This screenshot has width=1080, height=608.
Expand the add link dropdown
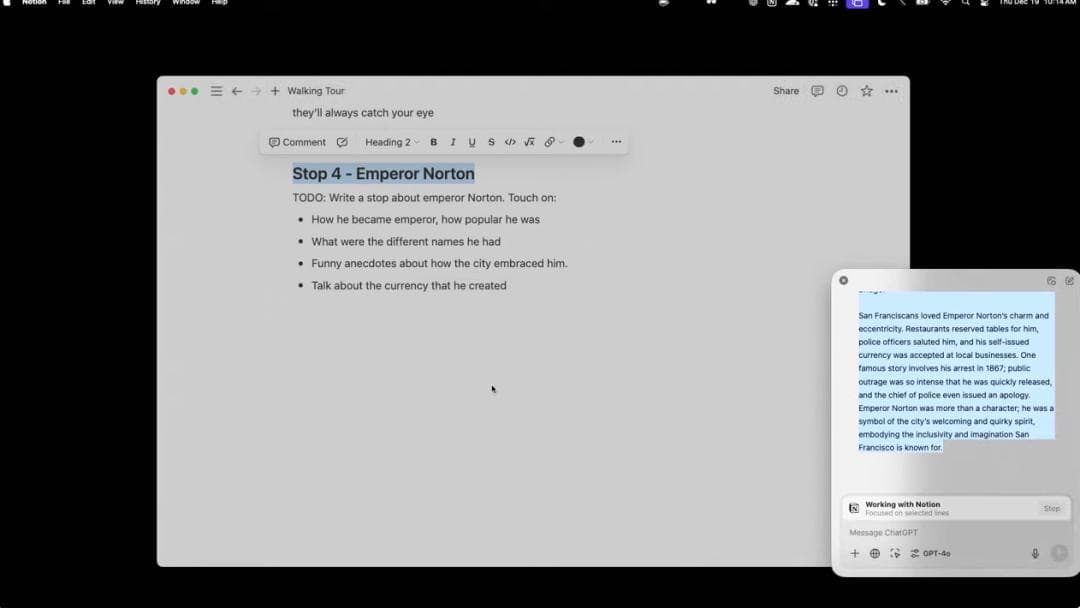click(x=553, y=142)
